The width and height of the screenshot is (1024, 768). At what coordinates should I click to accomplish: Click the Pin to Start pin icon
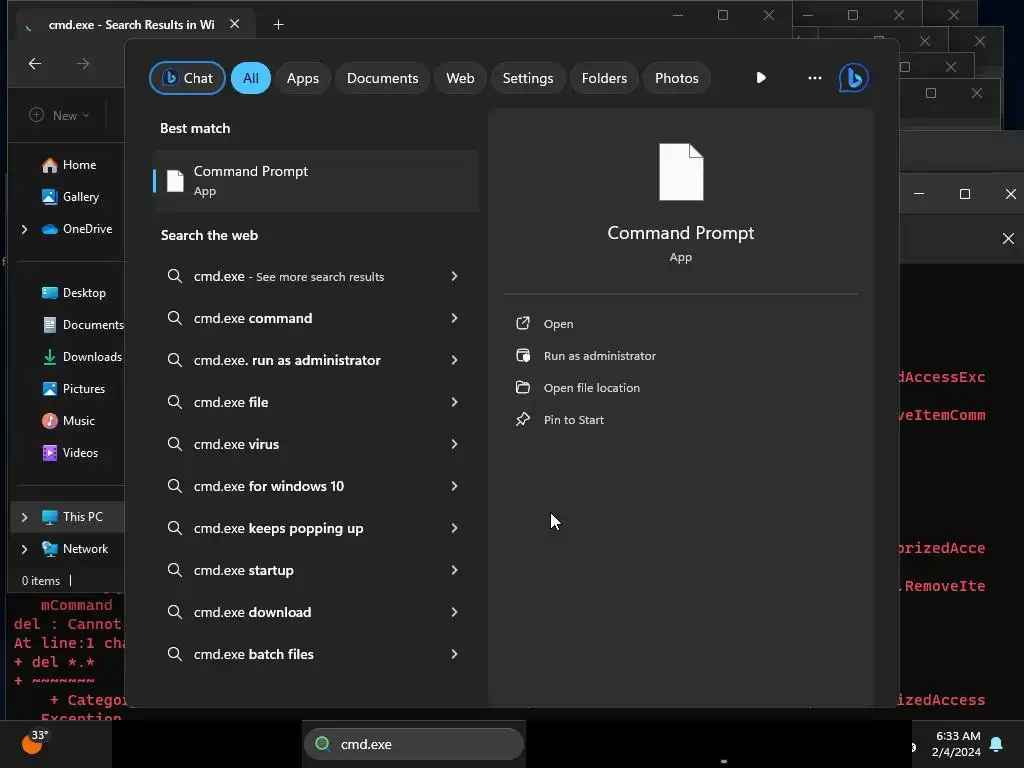coord(523,419)
